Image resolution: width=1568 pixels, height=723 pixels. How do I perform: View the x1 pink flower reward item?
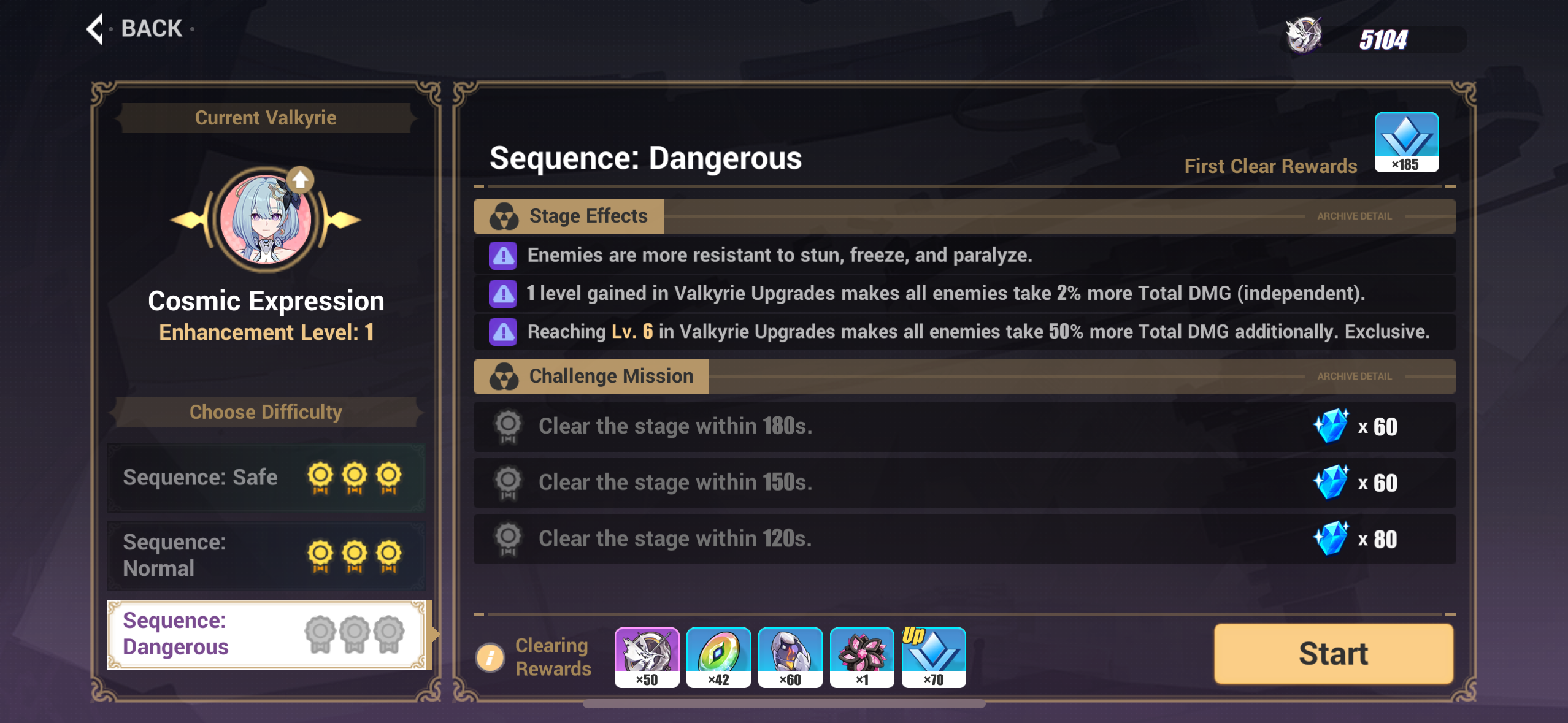pos(862,657)
